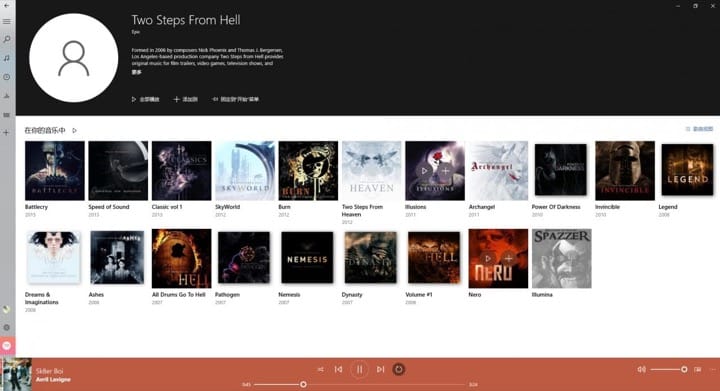Screen dimensions: 720x391
Task: Click Avril Lavigne artist name
Action: coord(53,380)
